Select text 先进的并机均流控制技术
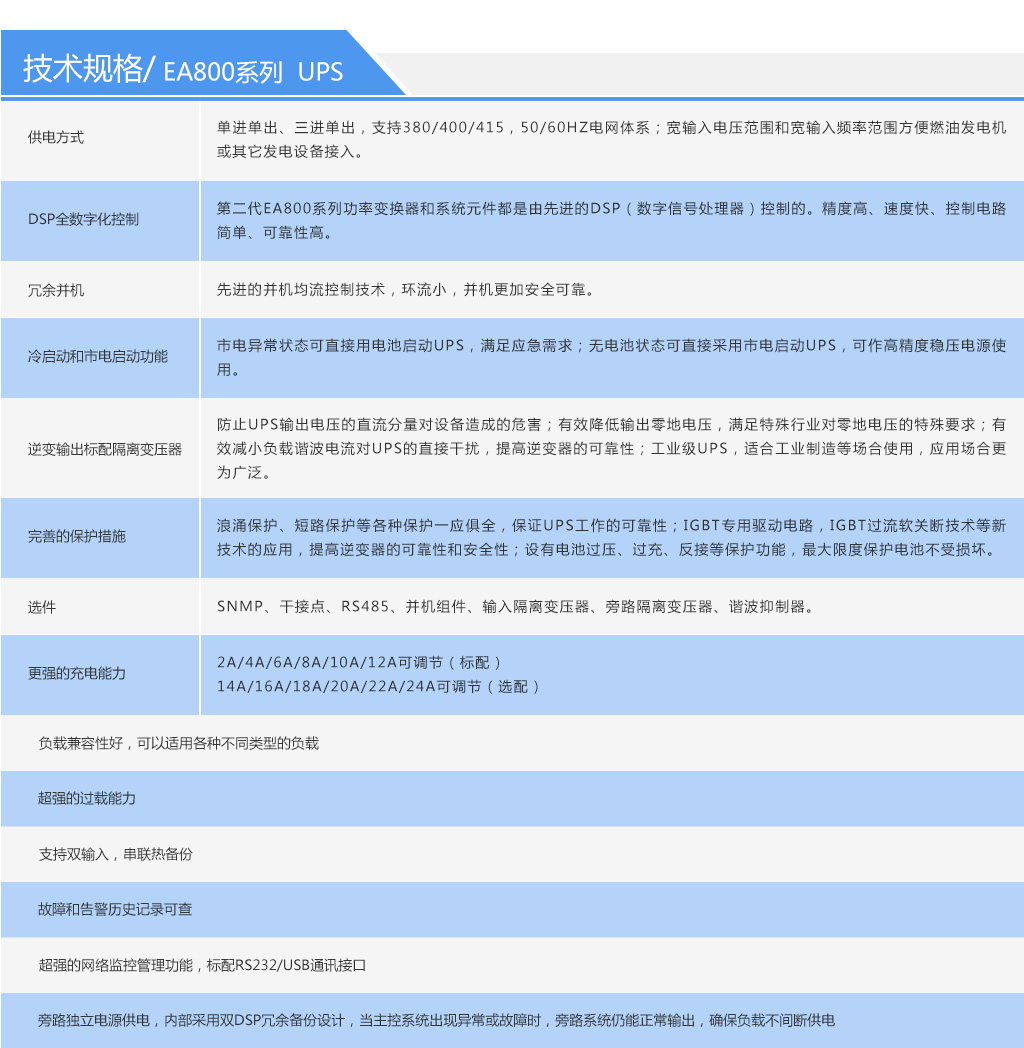 tap(301, 289)
